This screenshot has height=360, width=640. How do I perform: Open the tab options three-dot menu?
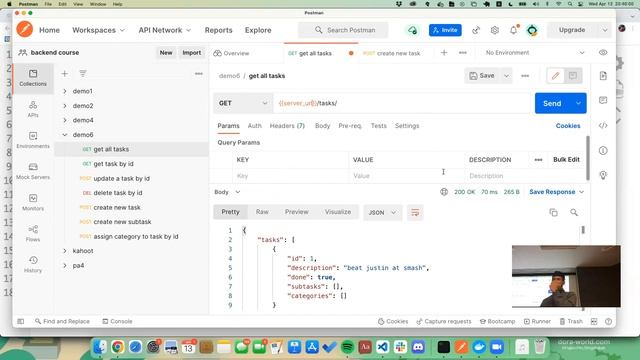pyautogui.click(x=462, y=53)
